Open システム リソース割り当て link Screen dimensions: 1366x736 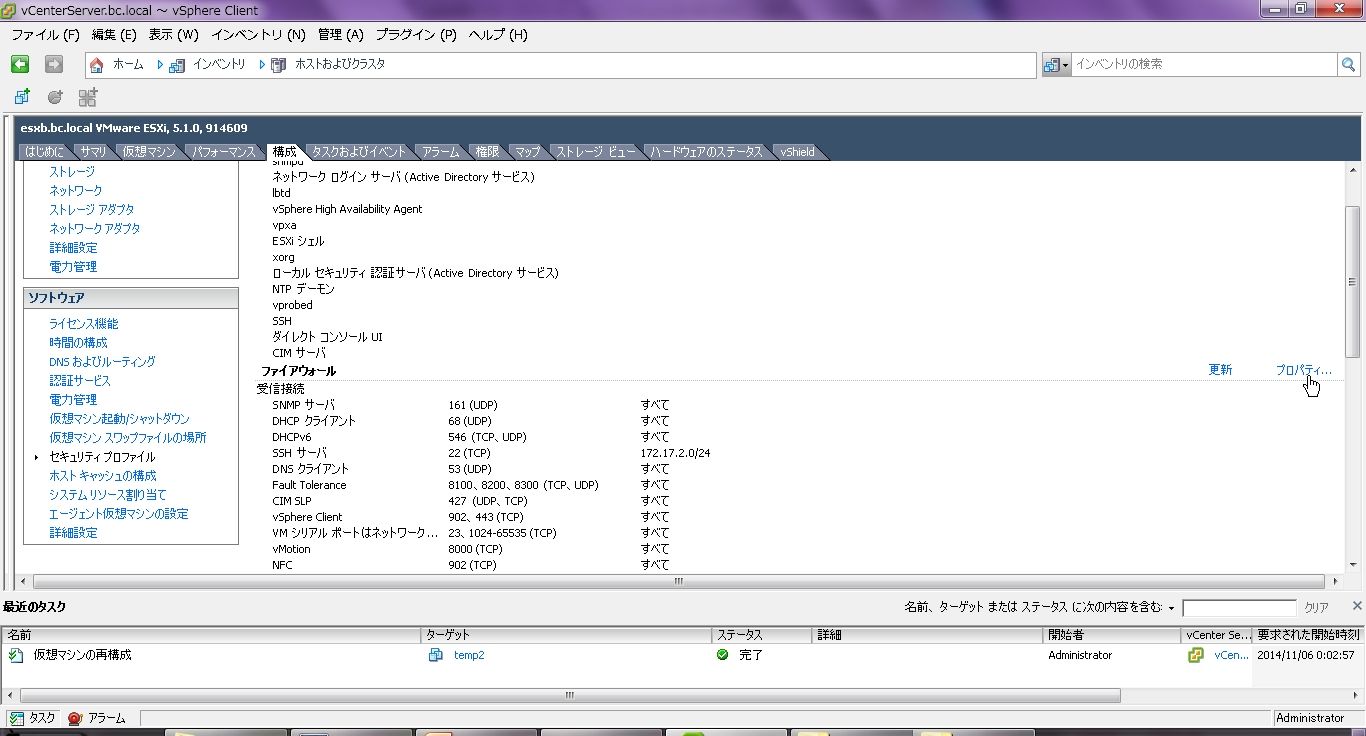(x=108, y=495)
